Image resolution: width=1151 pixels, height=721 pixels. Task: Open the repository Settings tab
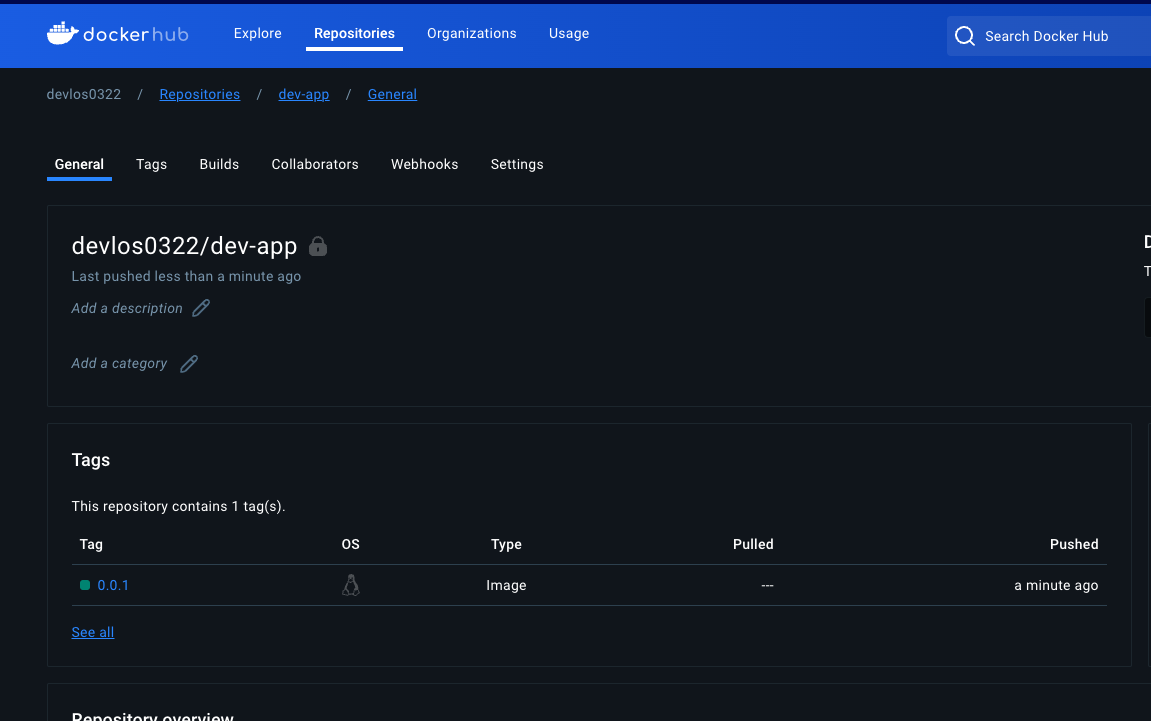pyautogui.click(x=517, y=164)
